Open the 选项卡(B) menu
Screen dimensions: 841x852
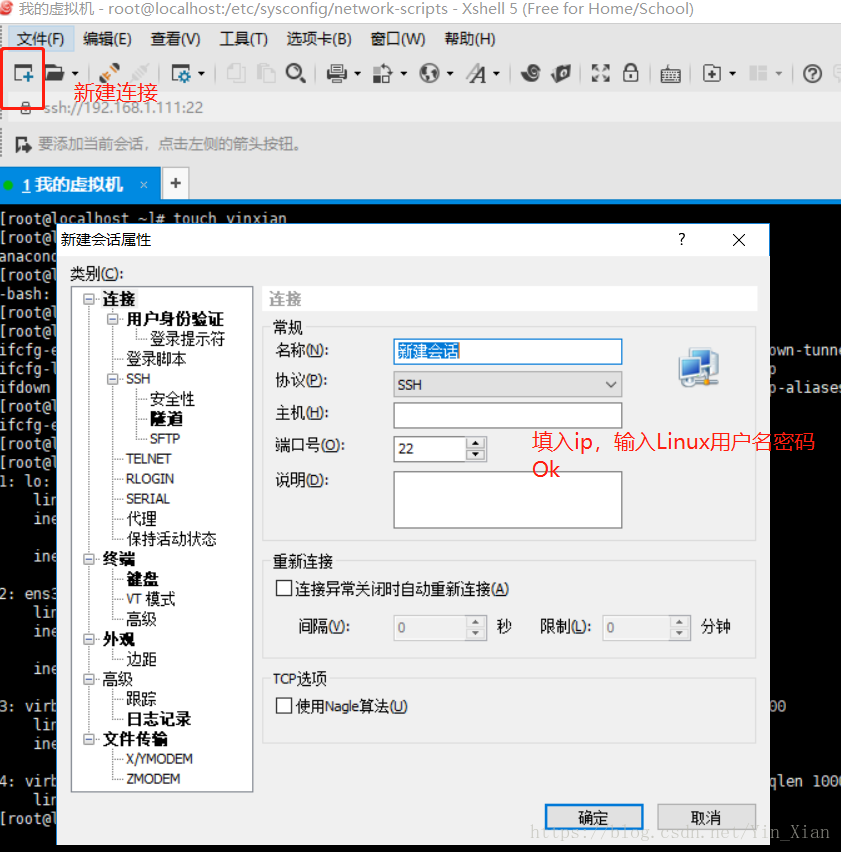[319, 39]
